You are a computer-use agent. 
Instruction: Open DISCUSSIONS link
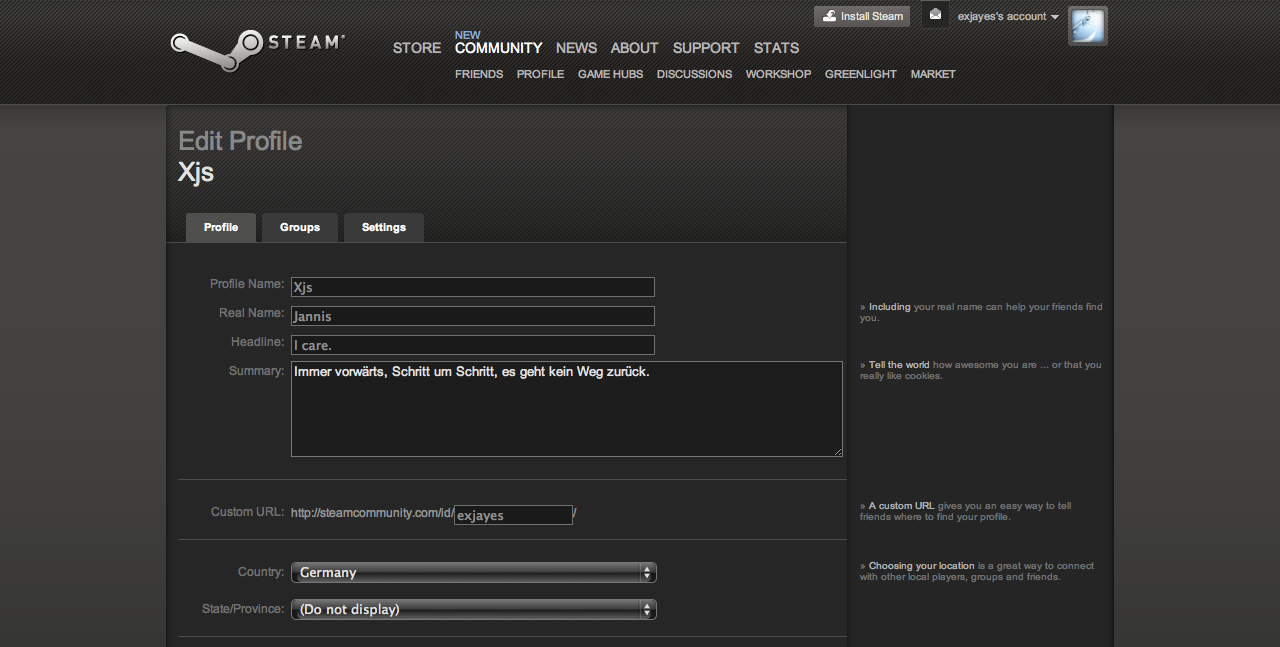pyautogui.click(x=694, y=74)
